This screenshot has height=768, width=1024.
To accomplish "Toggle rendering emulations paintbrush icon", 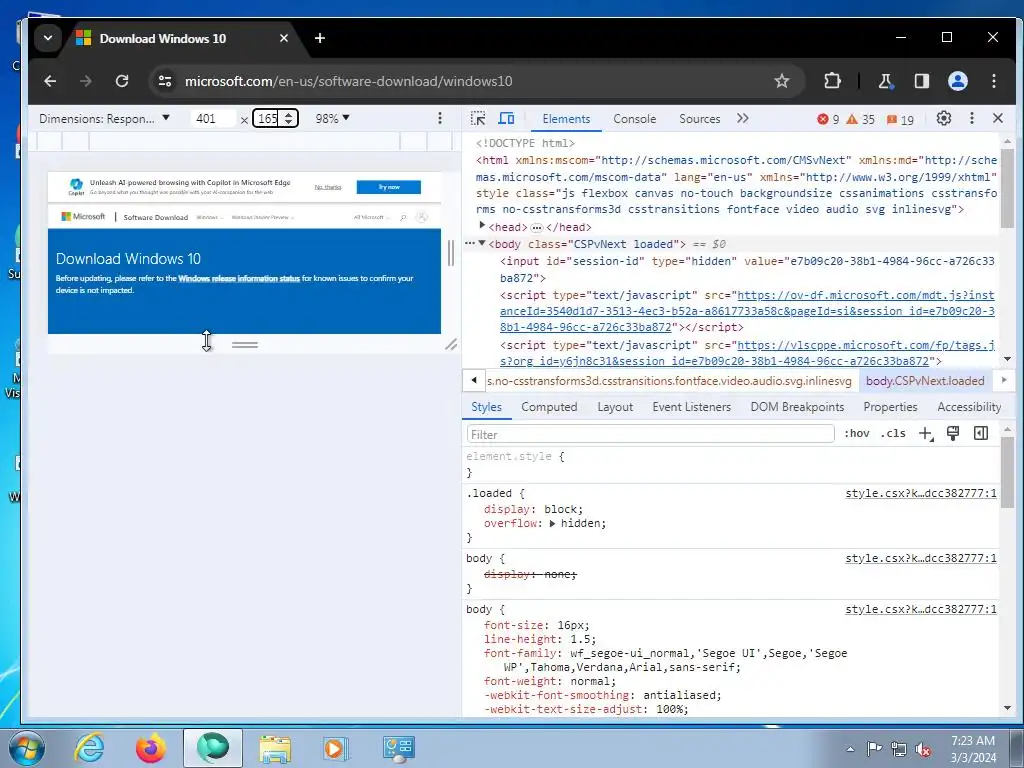I will [x=953, y=433].
